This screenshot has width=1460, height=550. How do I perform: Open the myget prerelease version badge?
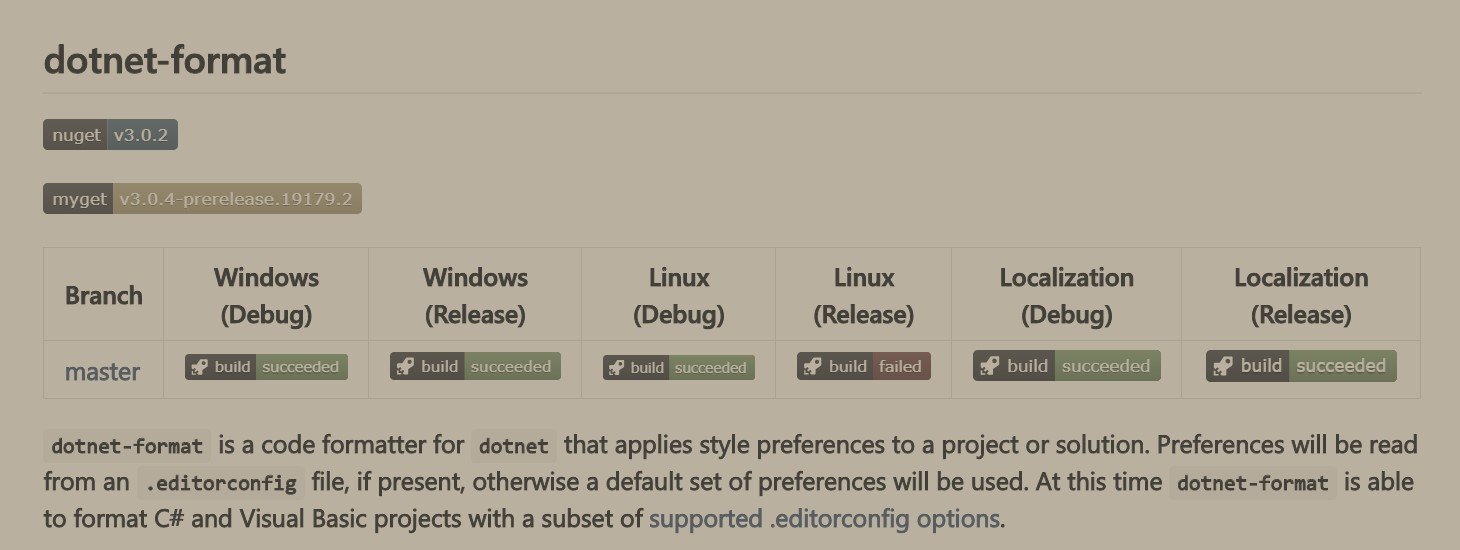pyautogui.click(x=202, y=199)
